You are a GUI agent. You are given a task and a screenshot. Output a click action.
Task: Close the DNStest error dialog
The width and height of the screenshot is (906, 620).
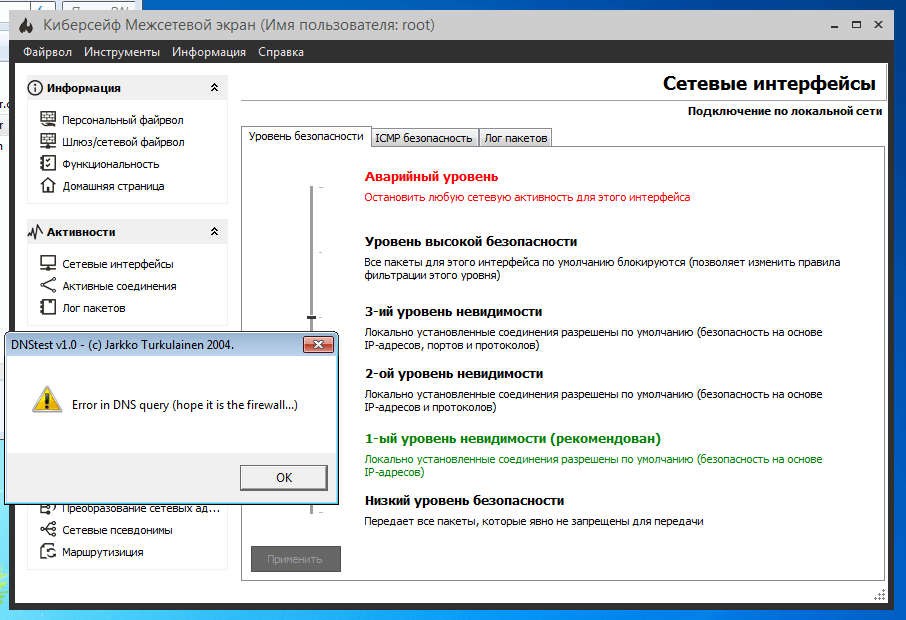coord(318,345)
